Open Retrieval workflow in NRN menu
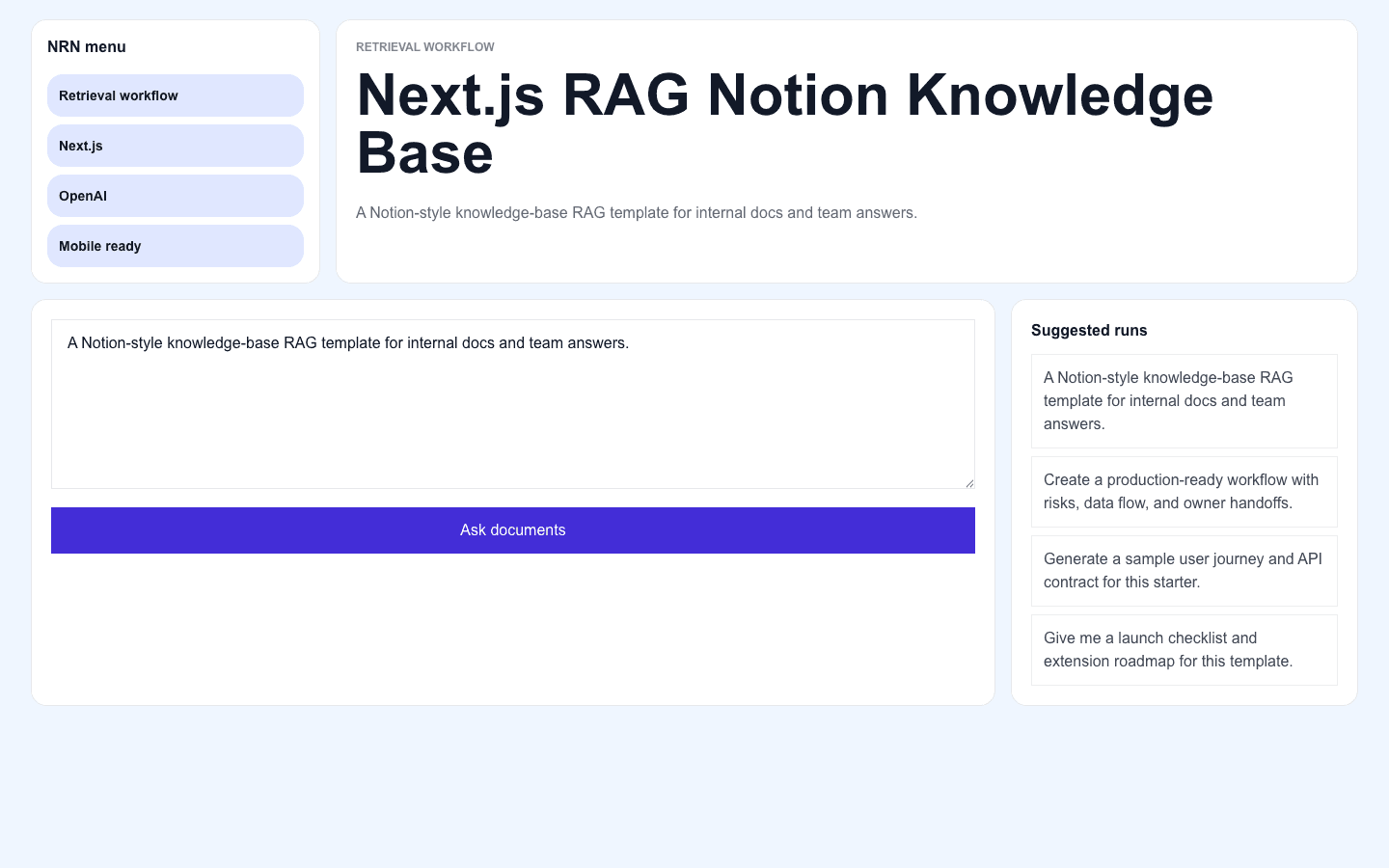Screen dimensions: 1389x868 (176, 95)
